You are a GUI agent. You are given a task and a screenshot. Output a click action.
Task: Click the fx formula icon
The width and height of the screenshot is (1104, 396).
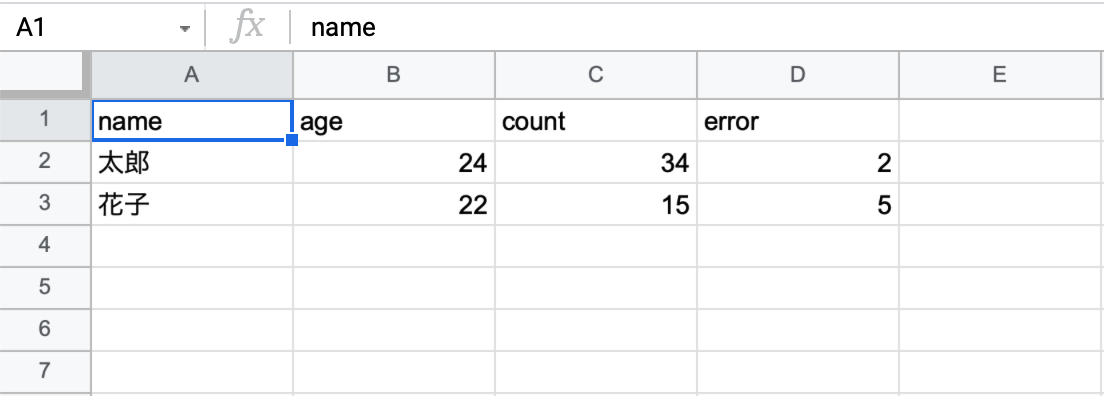248,27
